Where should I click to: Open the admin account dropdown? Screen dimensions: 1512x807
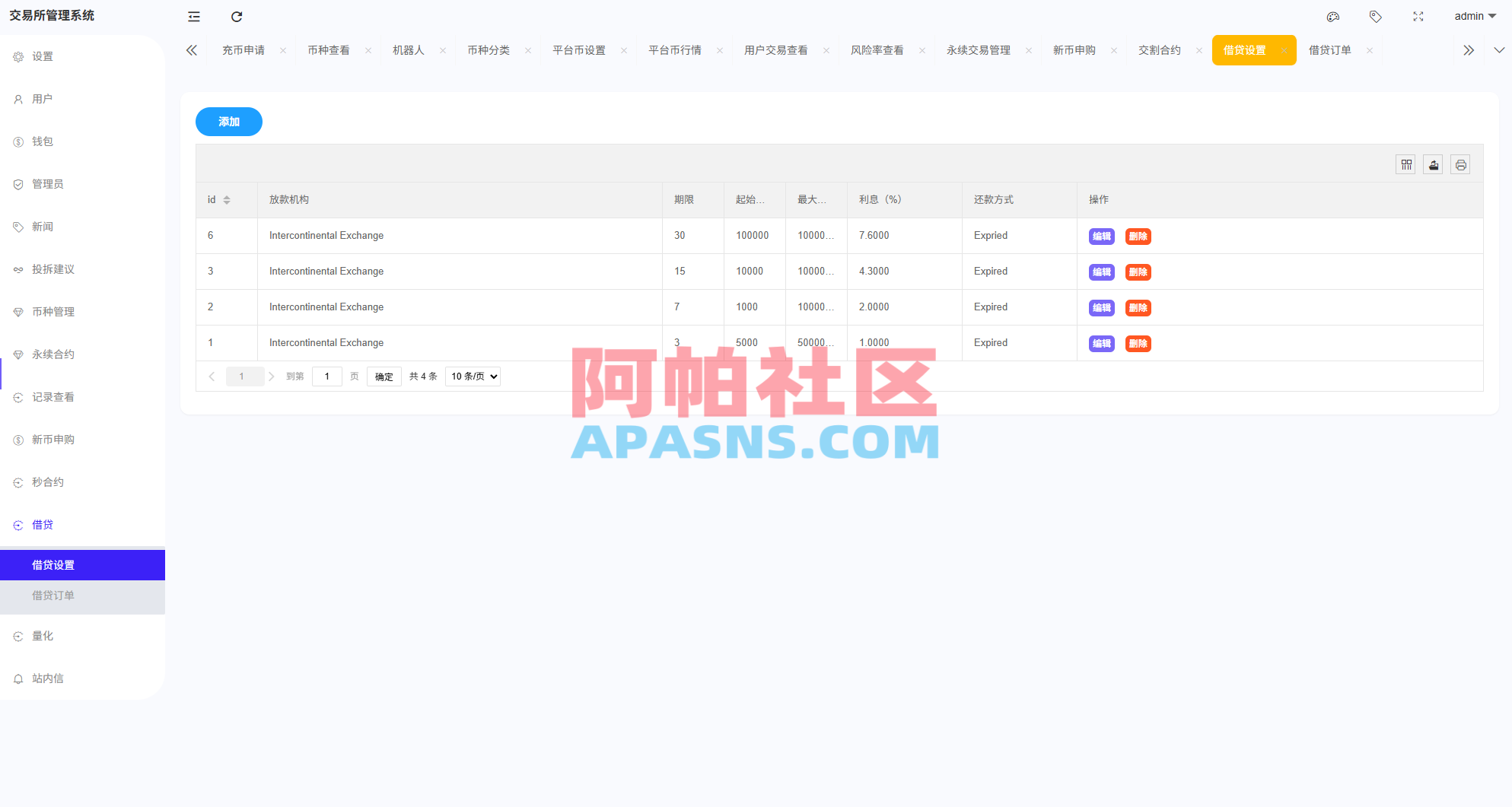coord(1474,16)
